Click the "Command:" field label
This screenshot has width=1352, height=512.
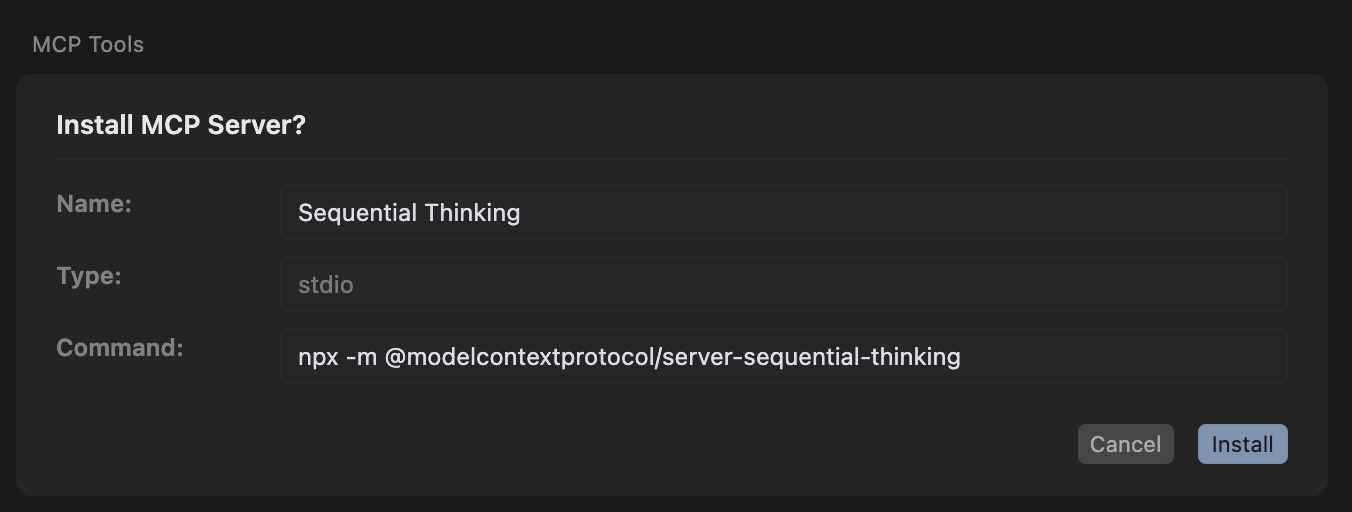tap(120, 348)
